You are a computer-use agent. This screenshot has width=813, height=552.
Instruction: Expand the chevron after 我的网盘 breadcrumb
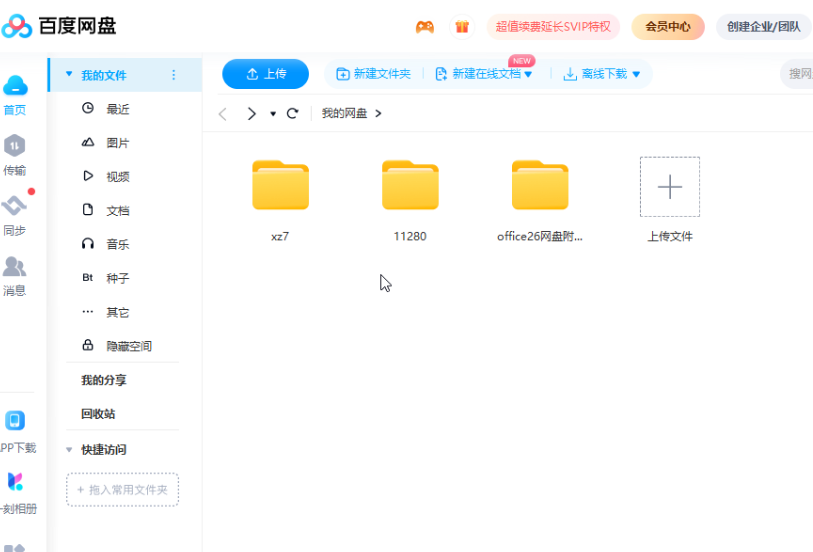[378, 113]
